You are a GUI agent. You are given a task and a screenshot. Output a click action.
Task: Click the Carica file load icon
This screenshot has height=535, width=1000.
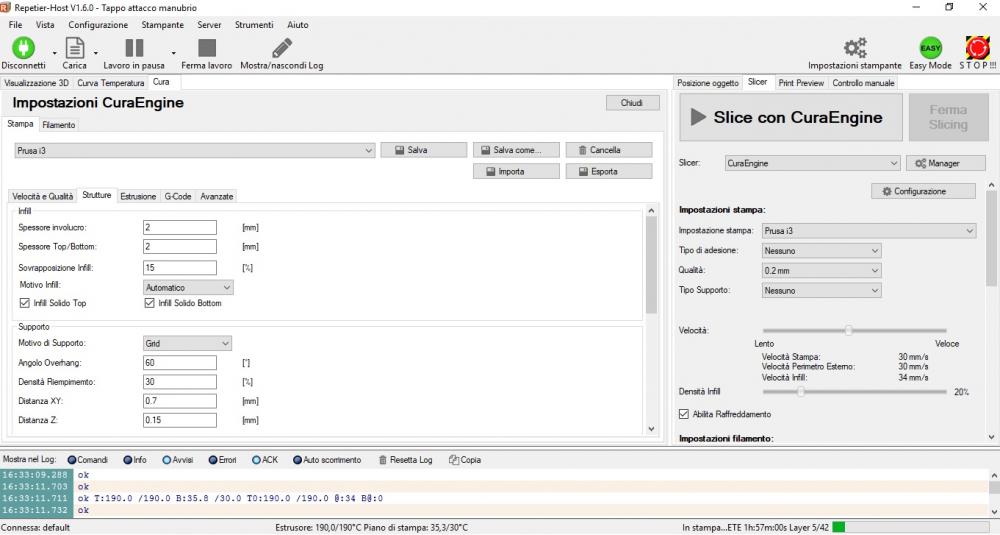coord(74,48)
